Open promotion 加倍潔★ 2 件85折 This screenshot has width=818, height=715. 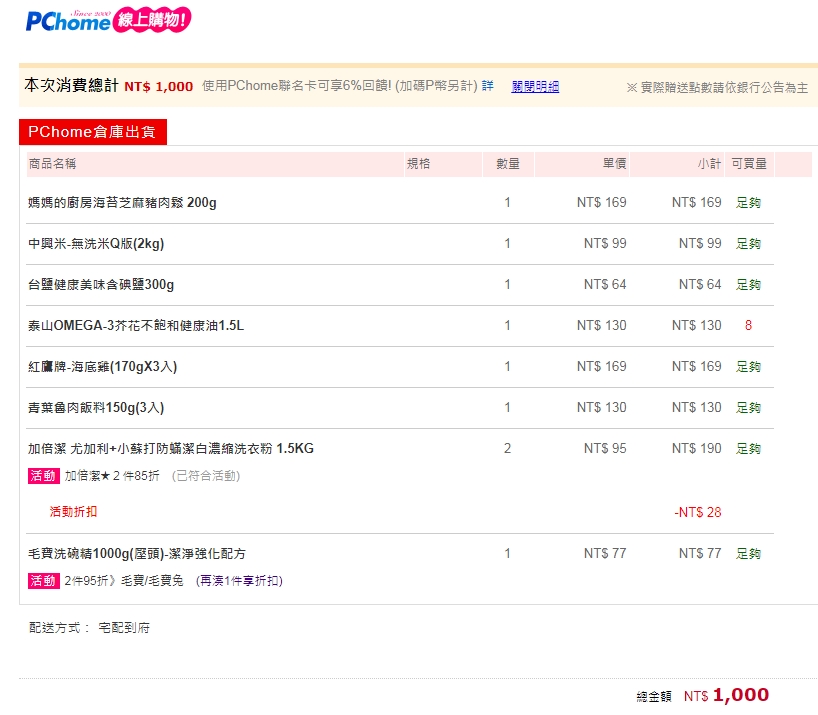point(112,476)
